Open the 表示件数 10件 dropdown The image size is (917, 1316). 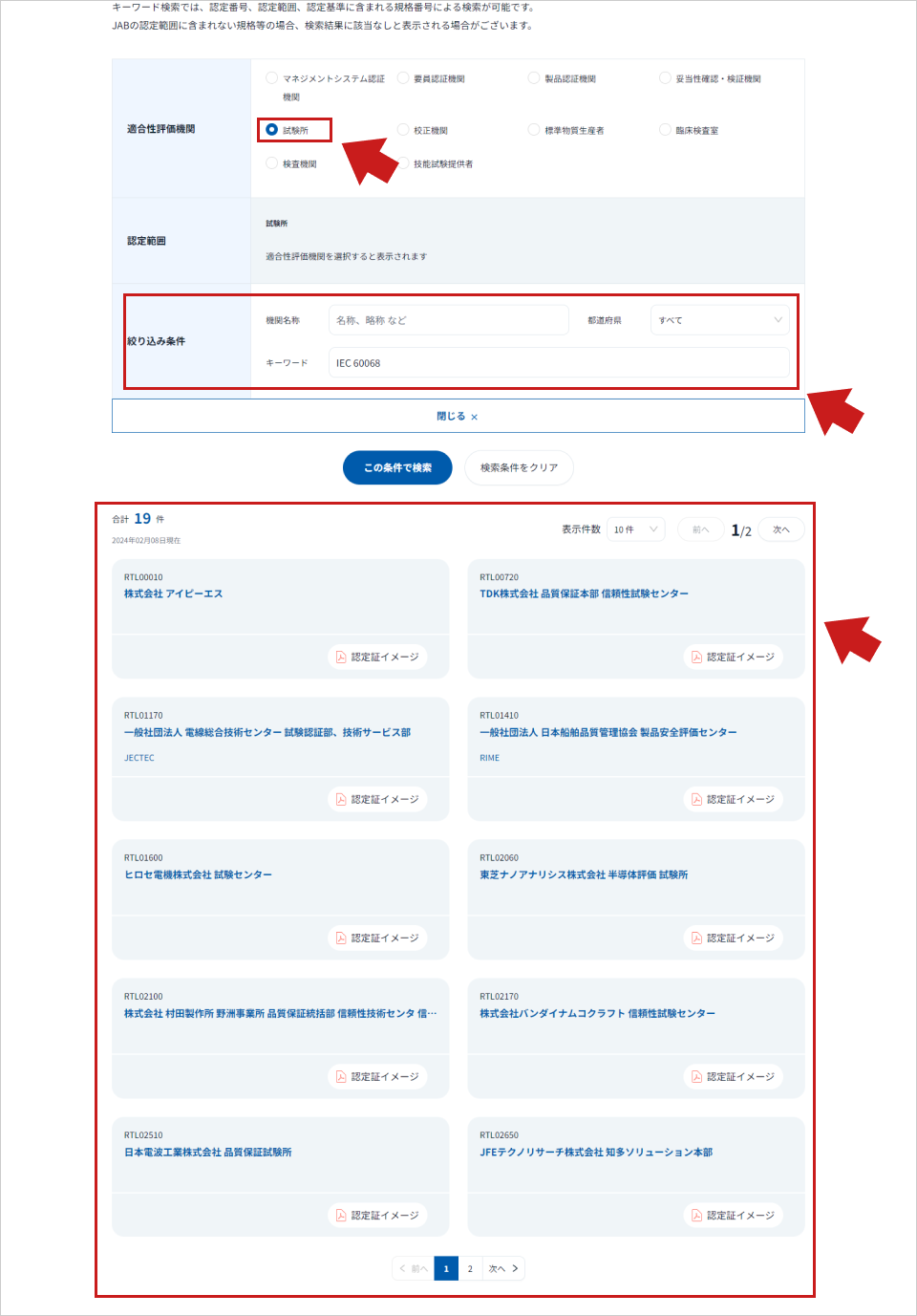coord(635,529)
